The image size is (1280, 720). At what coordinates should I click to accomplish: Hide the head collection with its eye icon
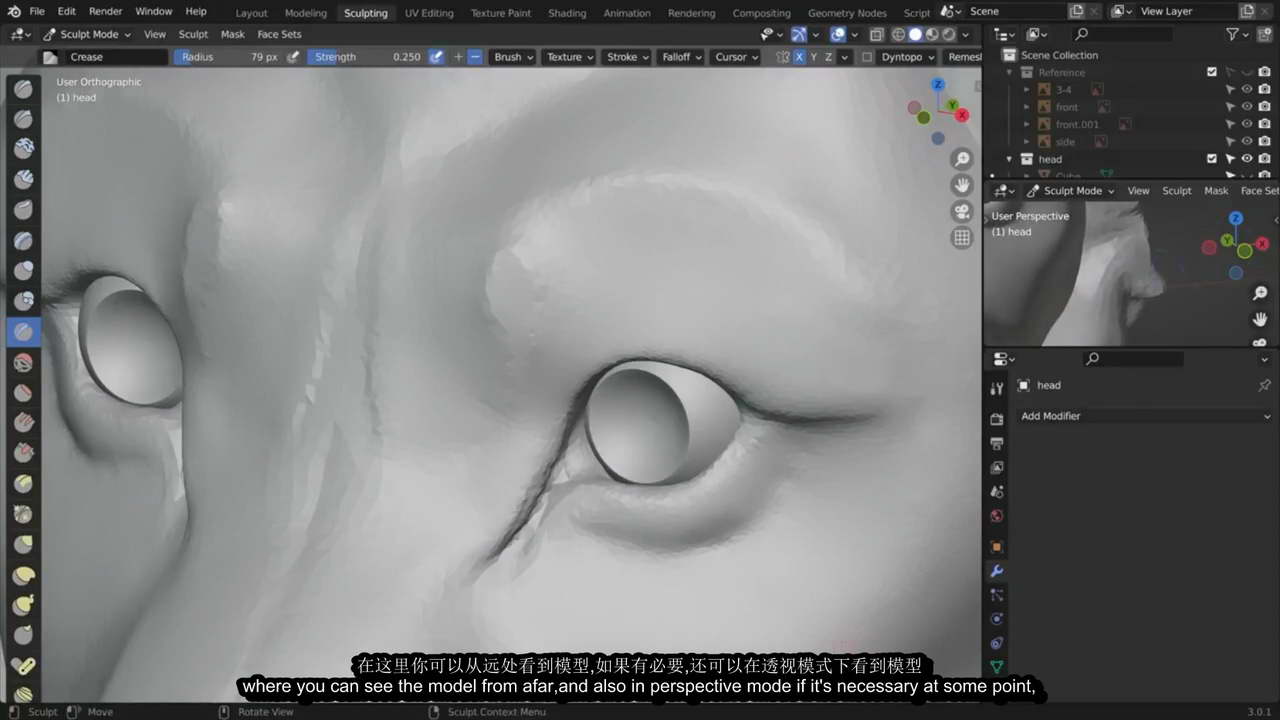coord(1247,159)
